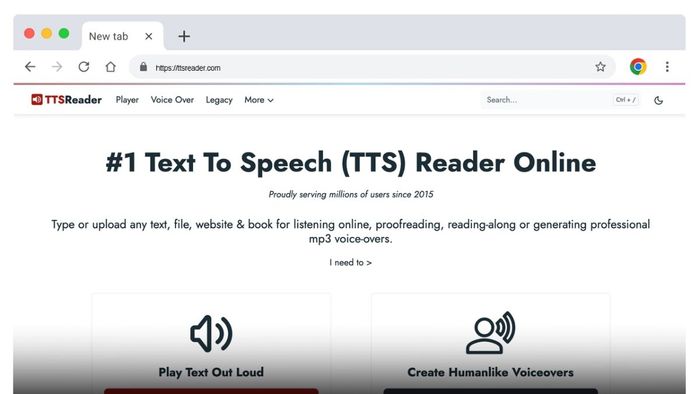Click the macOS red close button
This screenshot has height=394, width=700.
(x=29, y=33)
